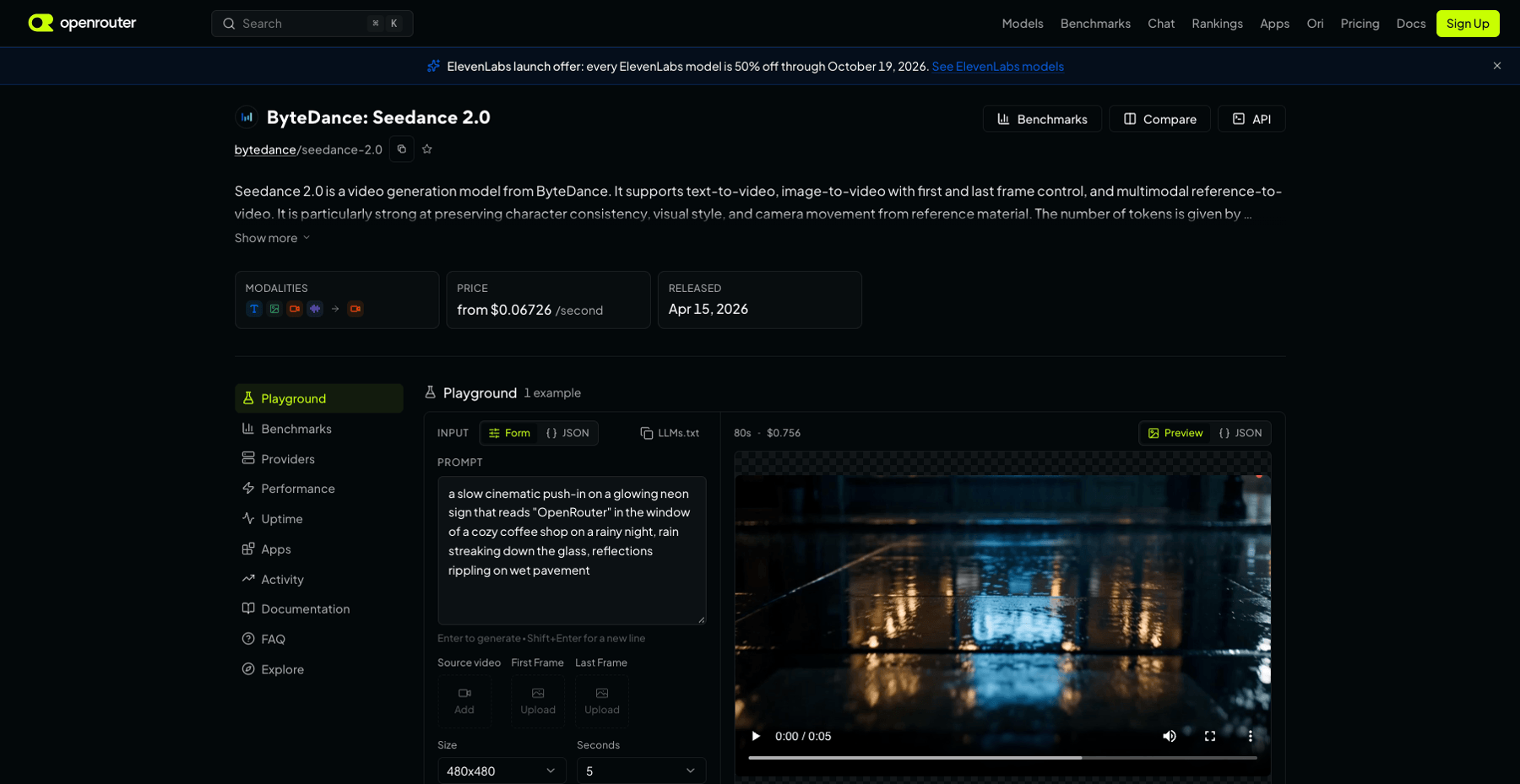The image size is (1520, 784).
Task: Expand description with Show more
Action: click(x=272, y=238)
